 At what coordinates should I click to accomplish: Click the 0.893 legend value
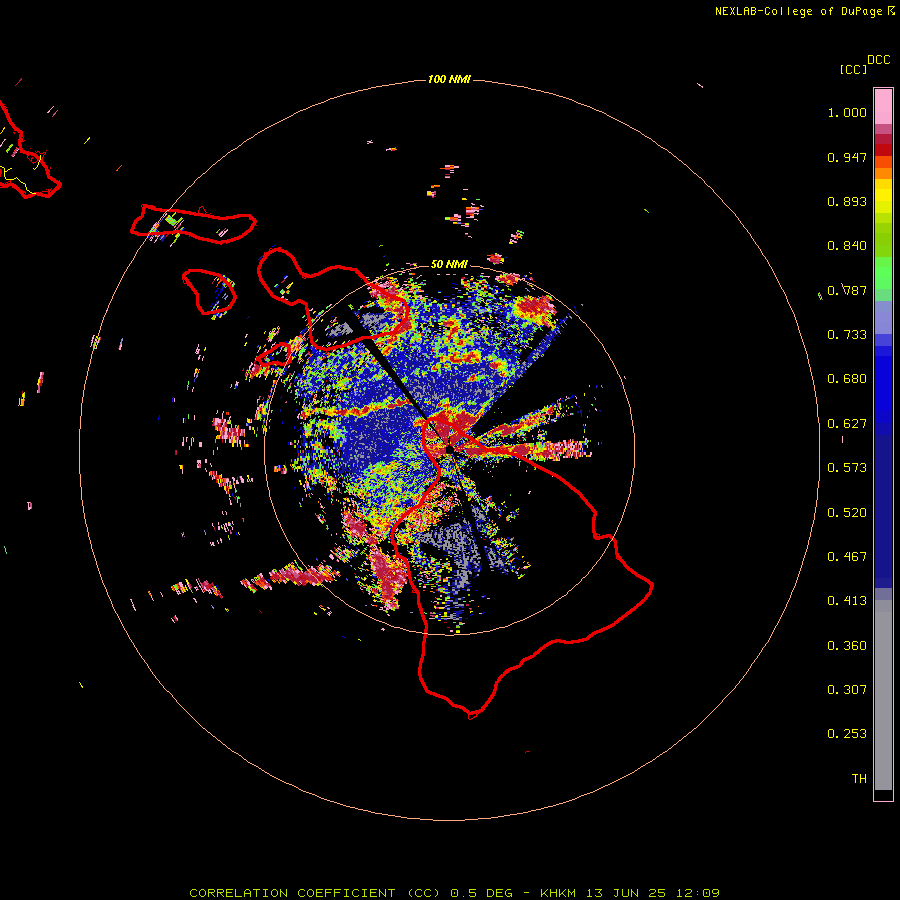[847, 201]
